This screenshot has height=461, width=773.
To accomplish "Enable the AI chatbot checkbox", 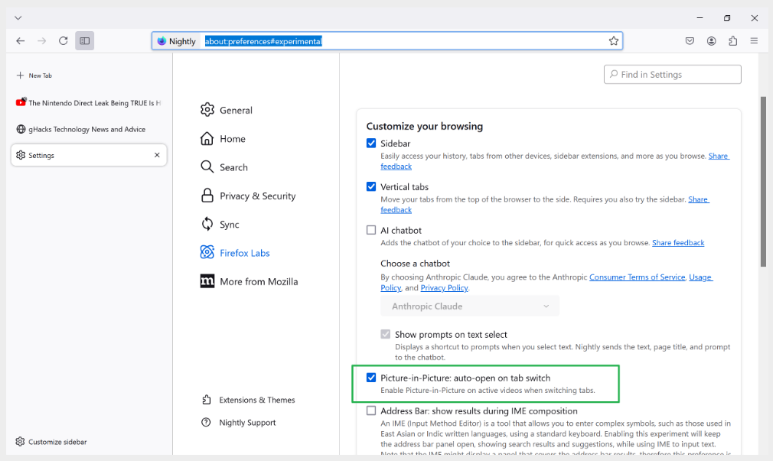I will (371, 230).
